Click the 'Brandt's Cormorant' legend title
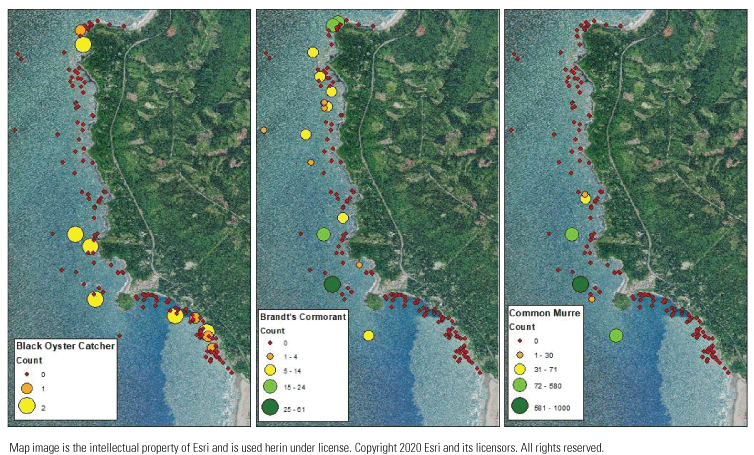This screenshot has width=754, height=455. pos(302,316)
